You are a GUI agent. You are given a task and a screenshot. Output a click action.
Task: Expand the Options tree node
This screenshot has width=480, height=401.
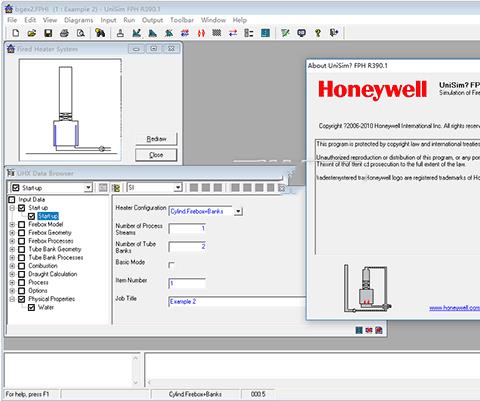(x=12, y=291)
